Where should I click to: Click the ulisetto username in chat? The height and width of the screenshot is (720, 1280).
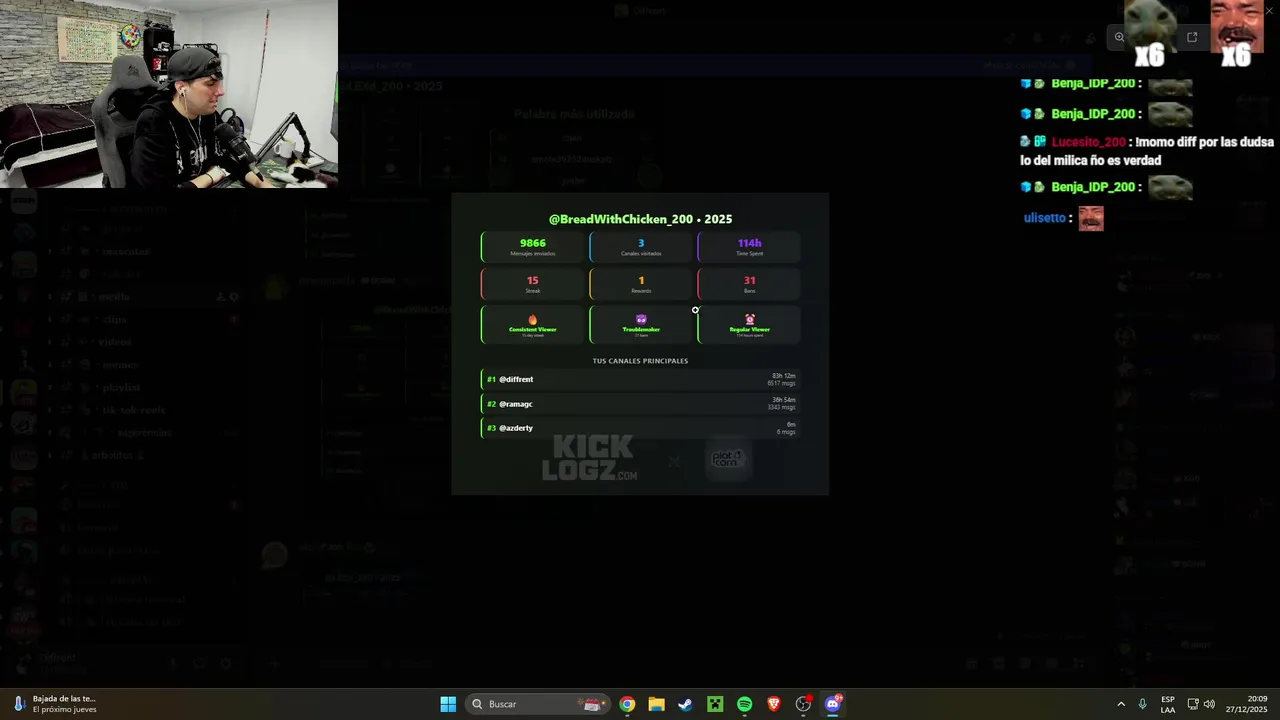(x=1045, y=218)
